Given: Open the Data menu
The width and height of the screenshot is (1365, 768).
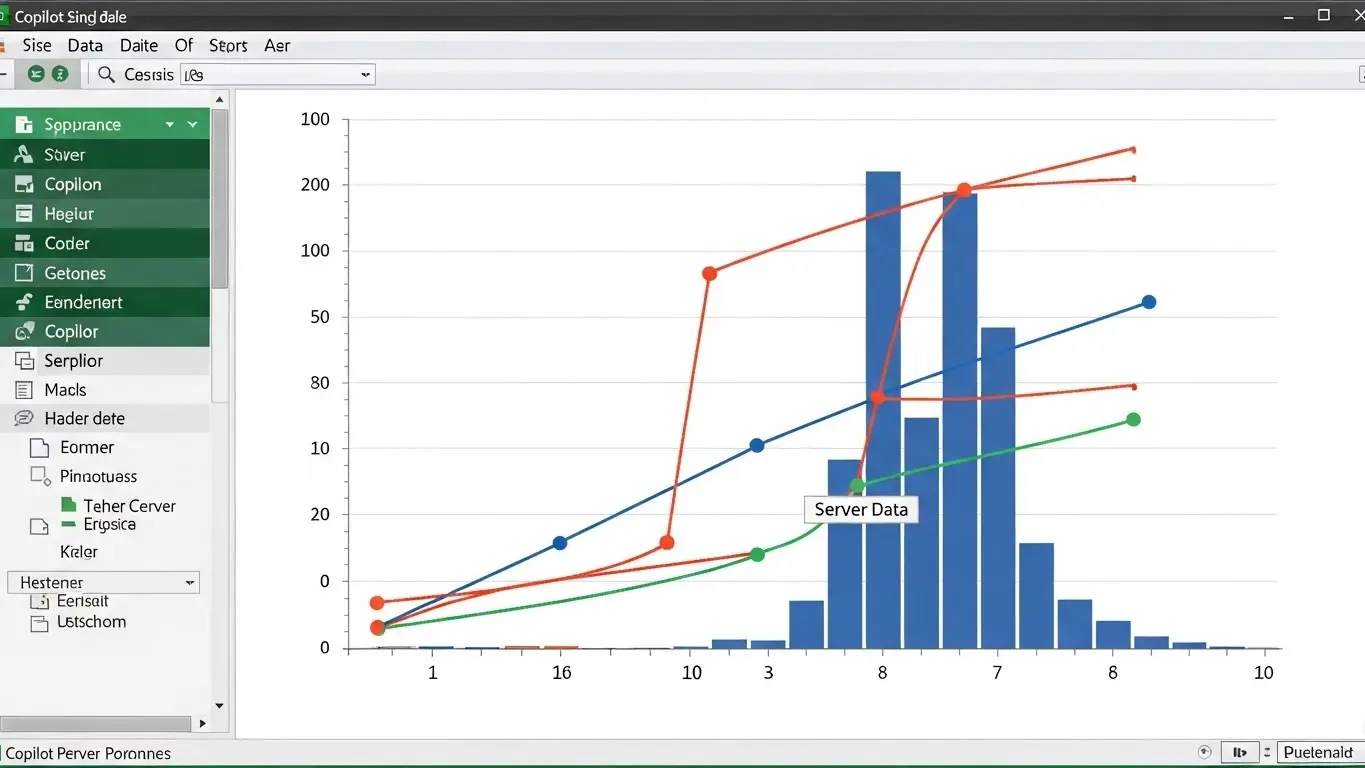Looking at the screenshot, I should tap(85, 45).
